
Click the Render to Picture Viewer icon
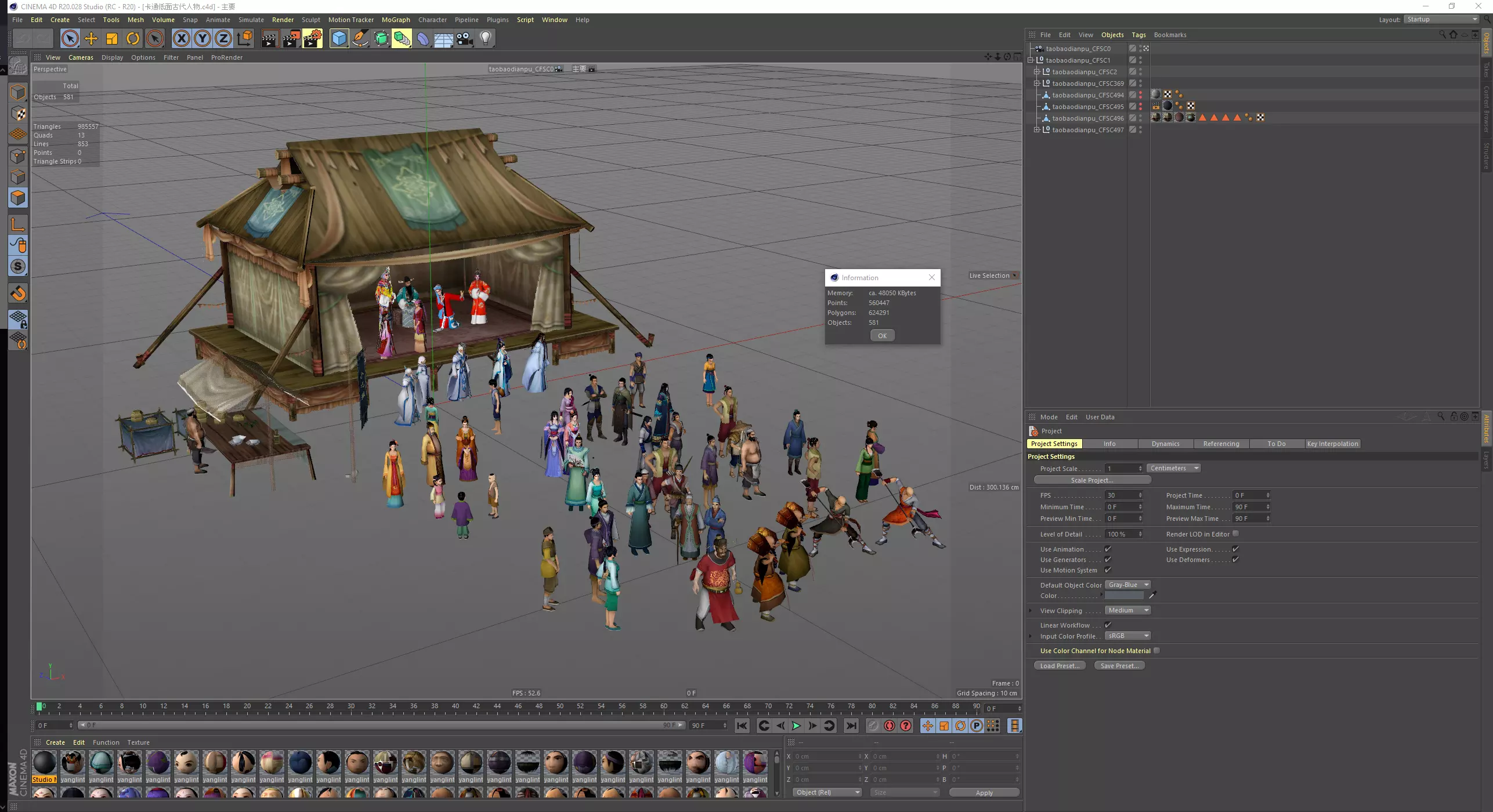pyautogui.click(x=291, y=39)
